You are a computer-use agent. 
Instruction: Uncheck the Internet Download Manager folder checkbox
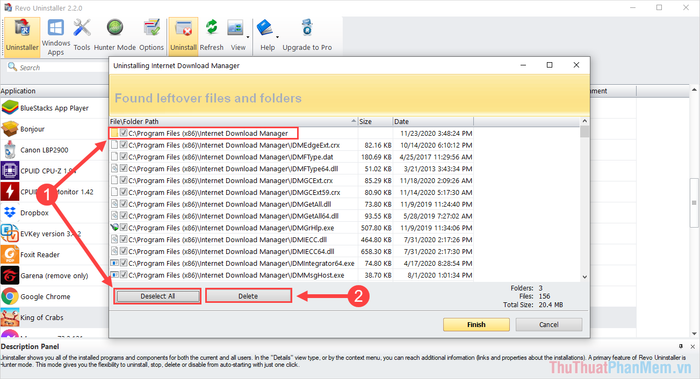124,133
